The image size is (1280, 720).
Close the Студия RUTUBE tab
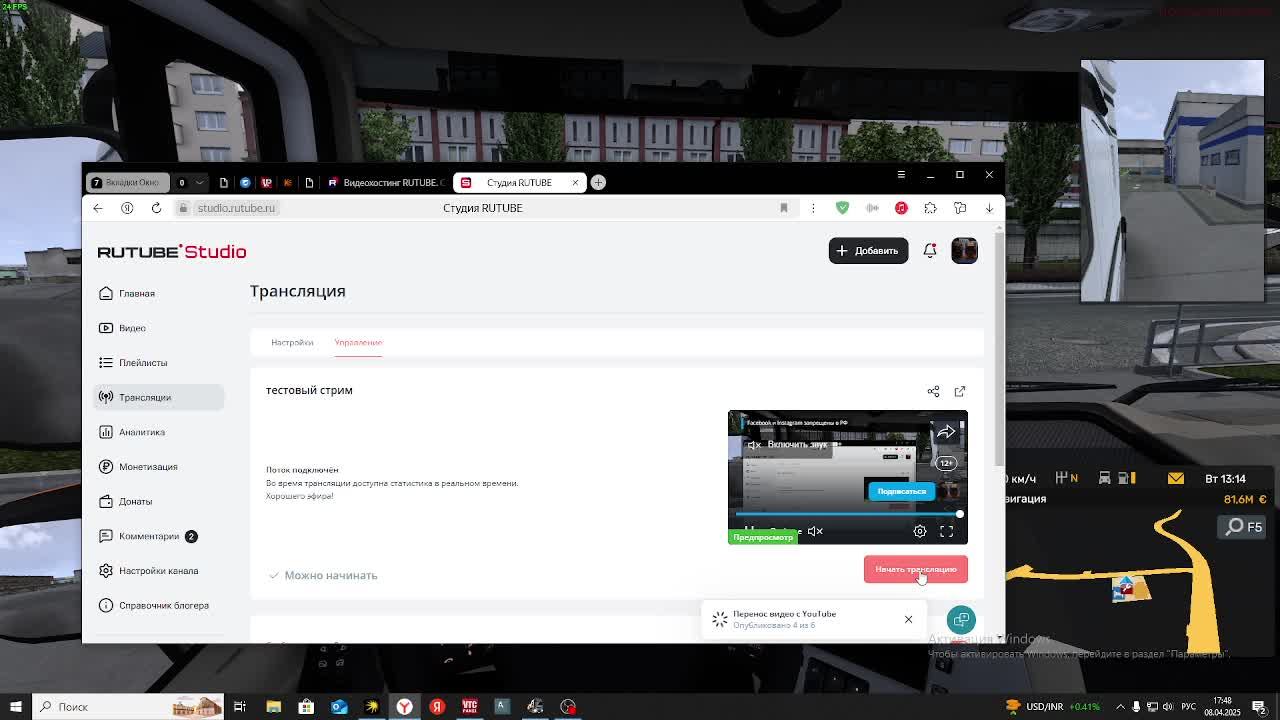tap(575, 182)
